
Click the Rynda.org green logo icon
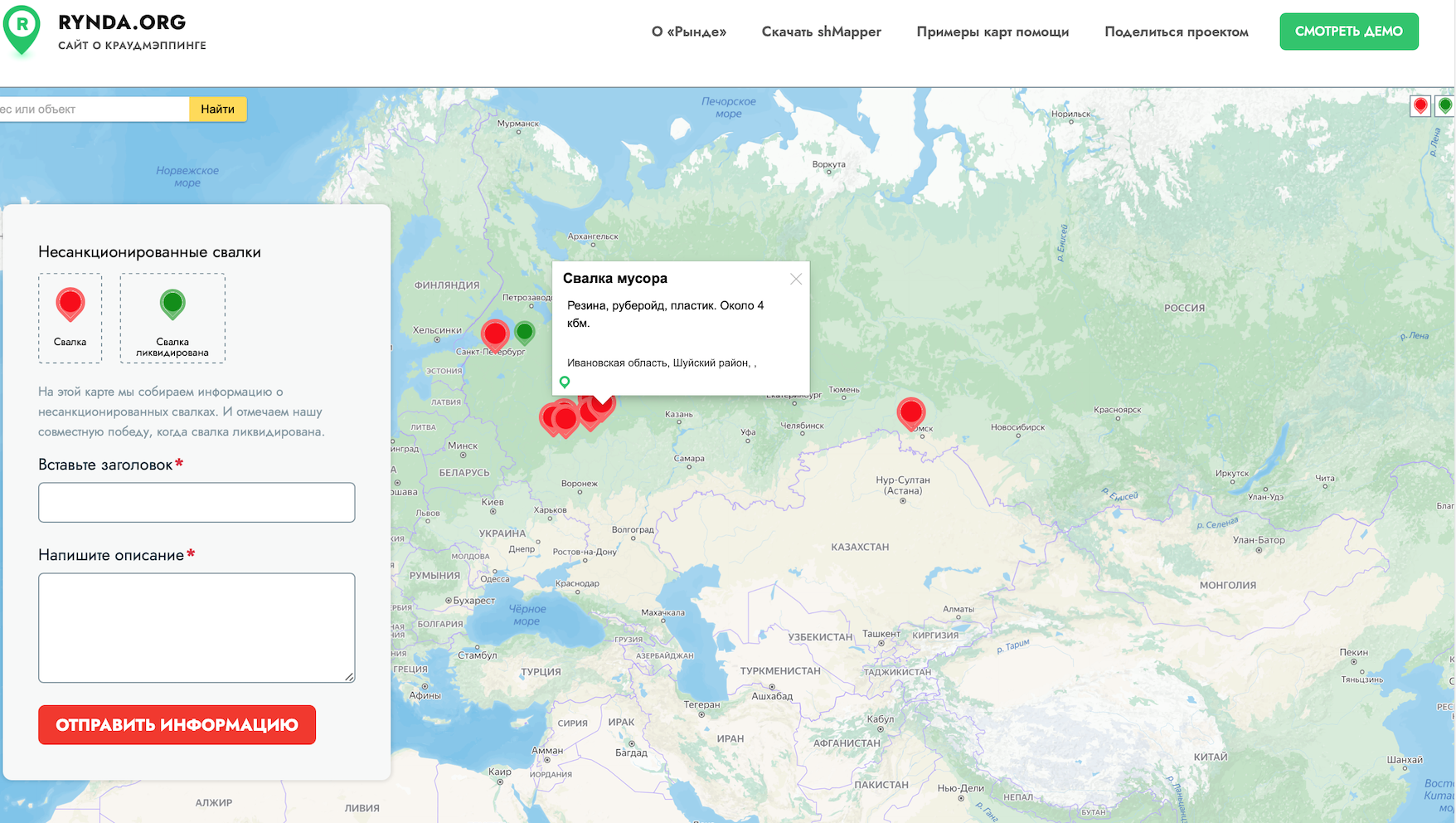[x=22, y=29]
